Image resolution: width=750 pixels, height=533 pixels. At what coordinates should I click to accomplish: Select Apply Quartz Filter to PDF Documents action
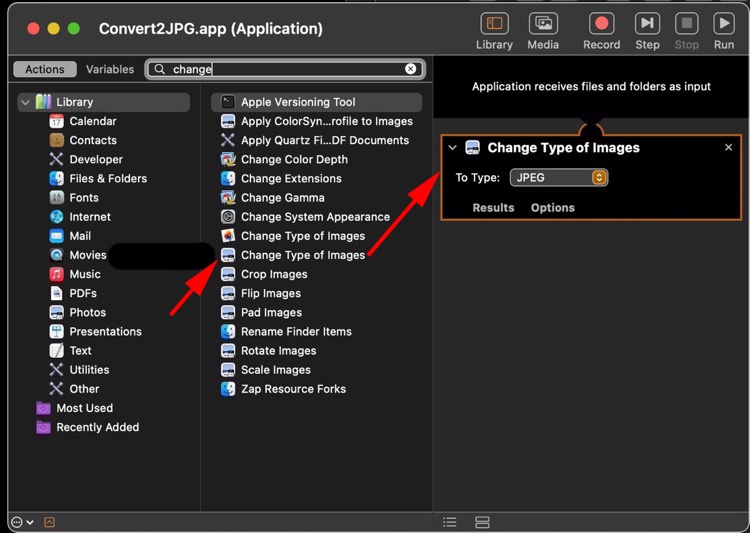click(x=317, y=140)
